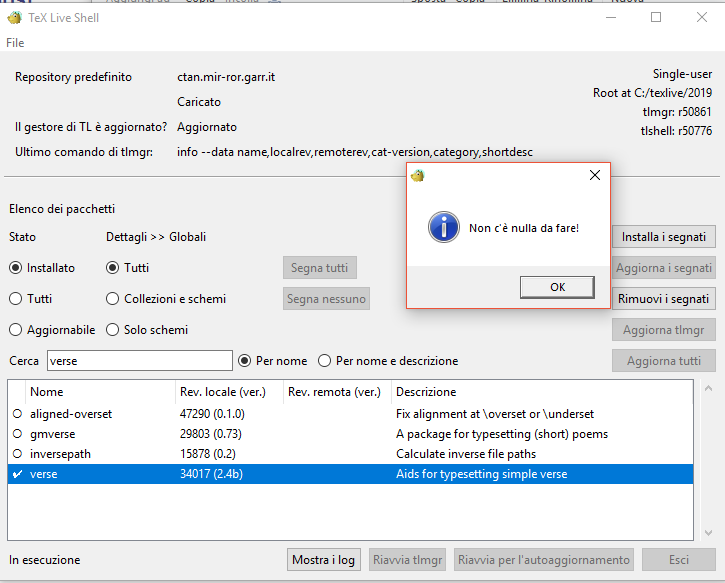Select the aligned-overset package row
This screenshot has height=583, width=725.
(x=350, y=414)
